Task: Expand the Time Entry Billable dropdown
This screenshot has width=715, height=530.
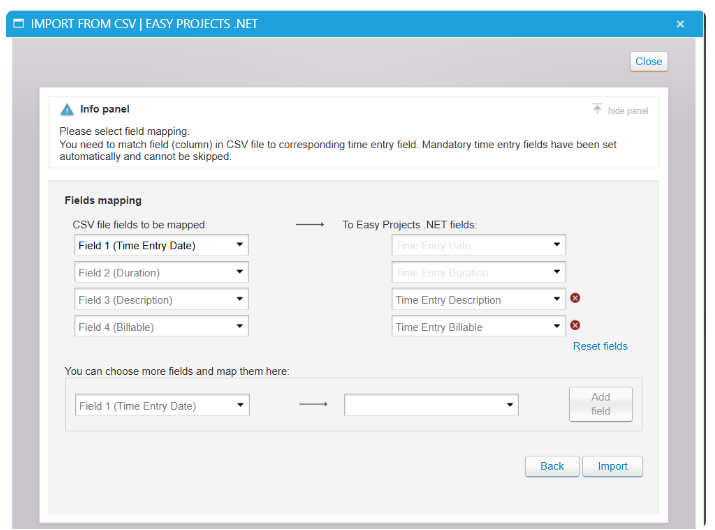Action: pos(478,327)
